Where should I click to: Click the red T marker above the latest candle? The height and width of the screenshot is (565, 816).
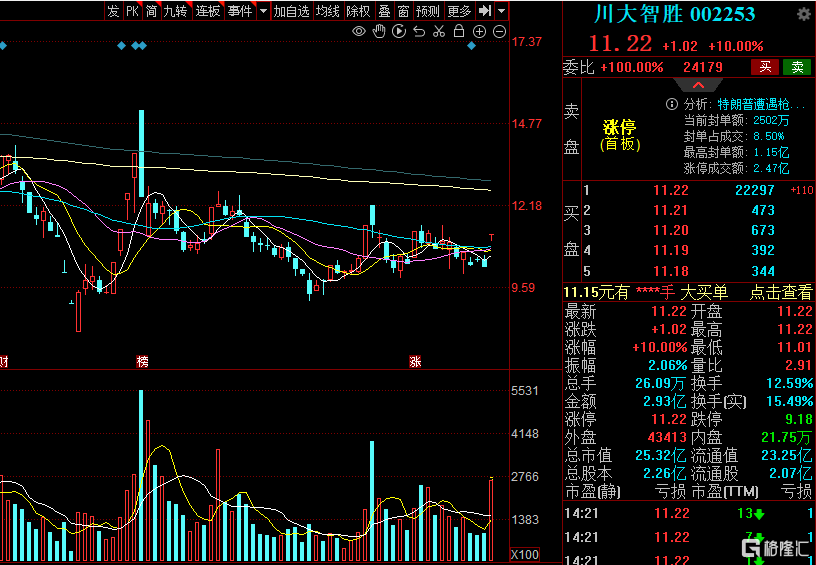pos(491,238)
